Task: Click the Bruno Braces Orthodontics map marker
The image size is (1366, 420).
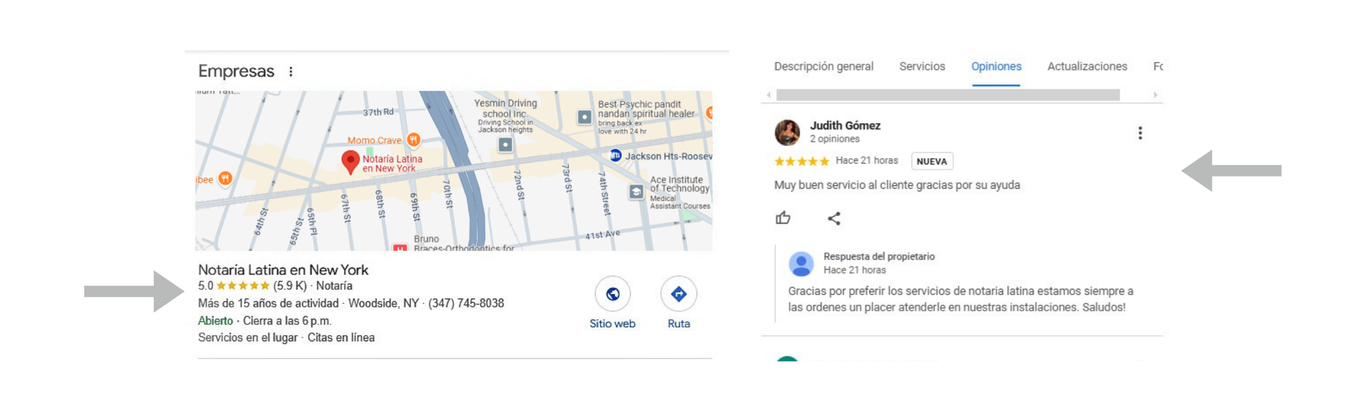Action: [x=400, y=247]
